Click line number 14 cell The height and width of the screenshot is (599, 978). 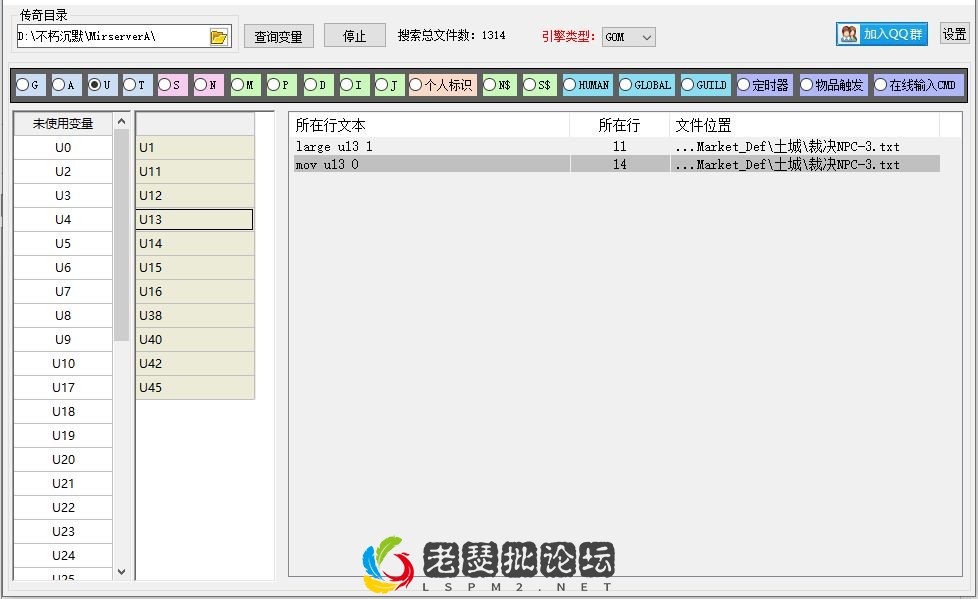click(x=619, y=165)
